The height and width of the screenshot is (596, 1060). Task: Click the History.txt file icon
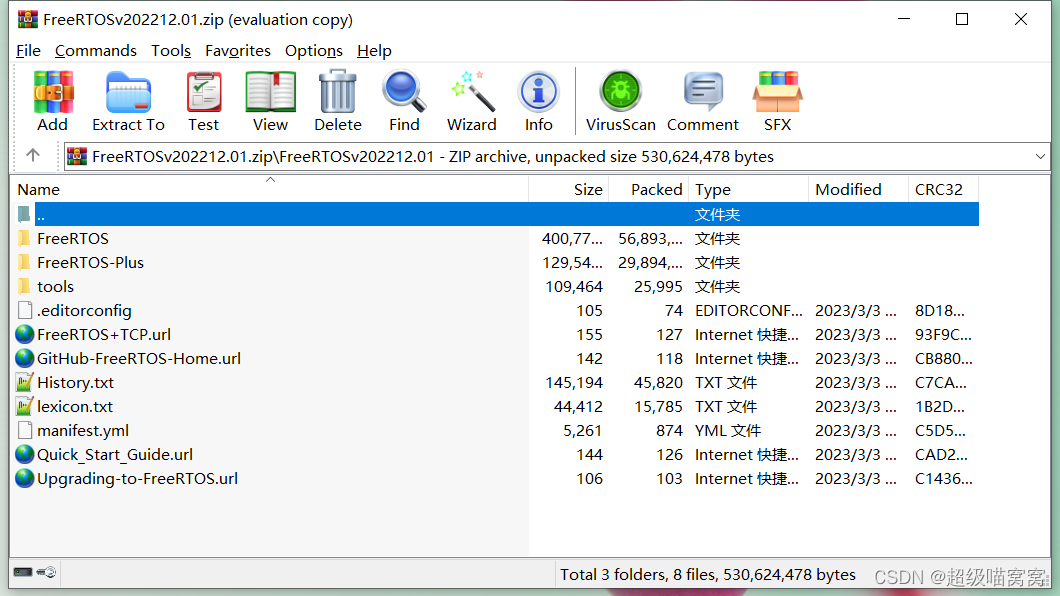tap(24, 382)
